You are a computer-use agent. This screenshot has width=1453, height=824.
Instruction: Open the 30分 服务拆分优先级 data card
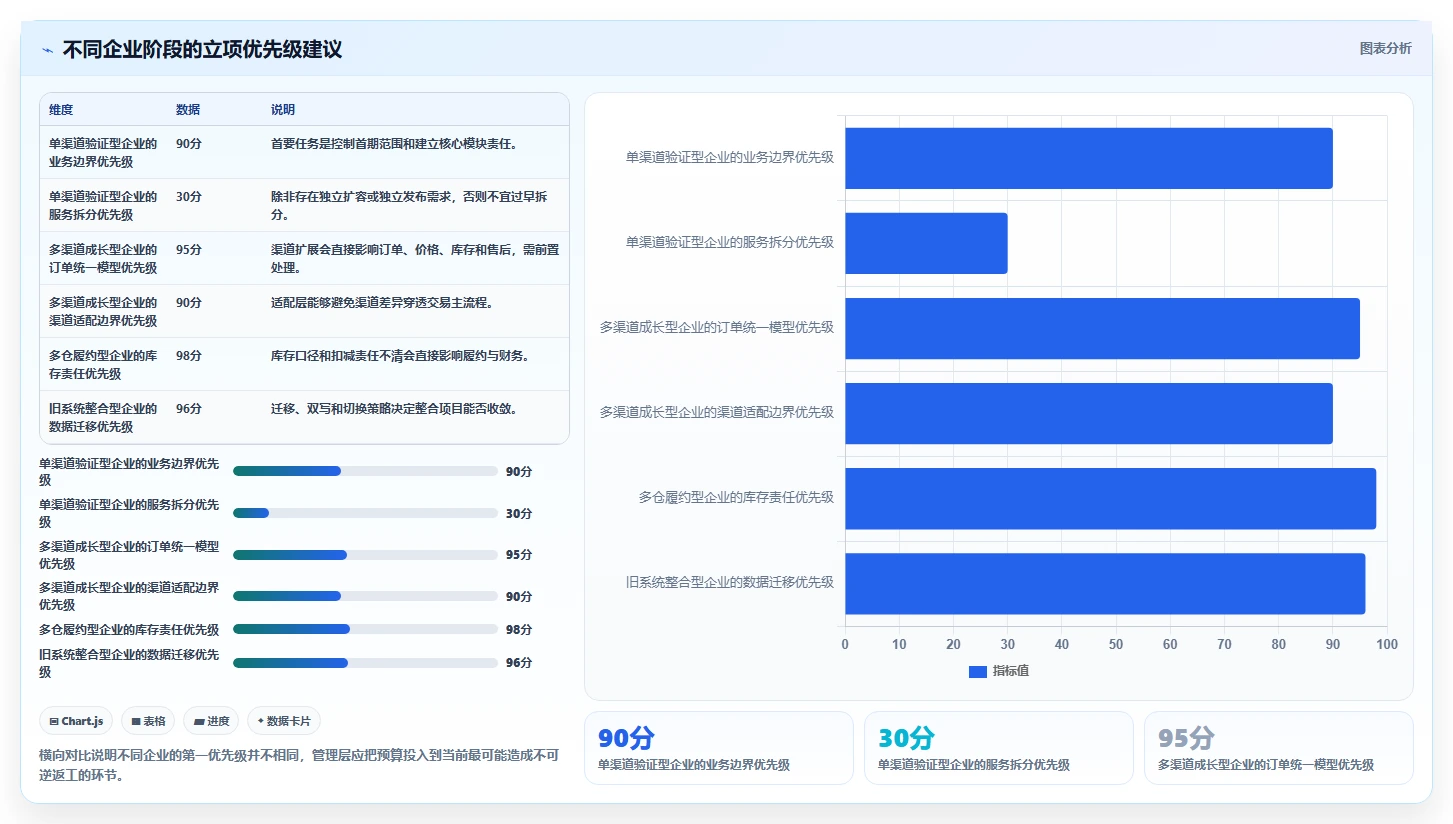pyautogui.click(x=999, y=748)
